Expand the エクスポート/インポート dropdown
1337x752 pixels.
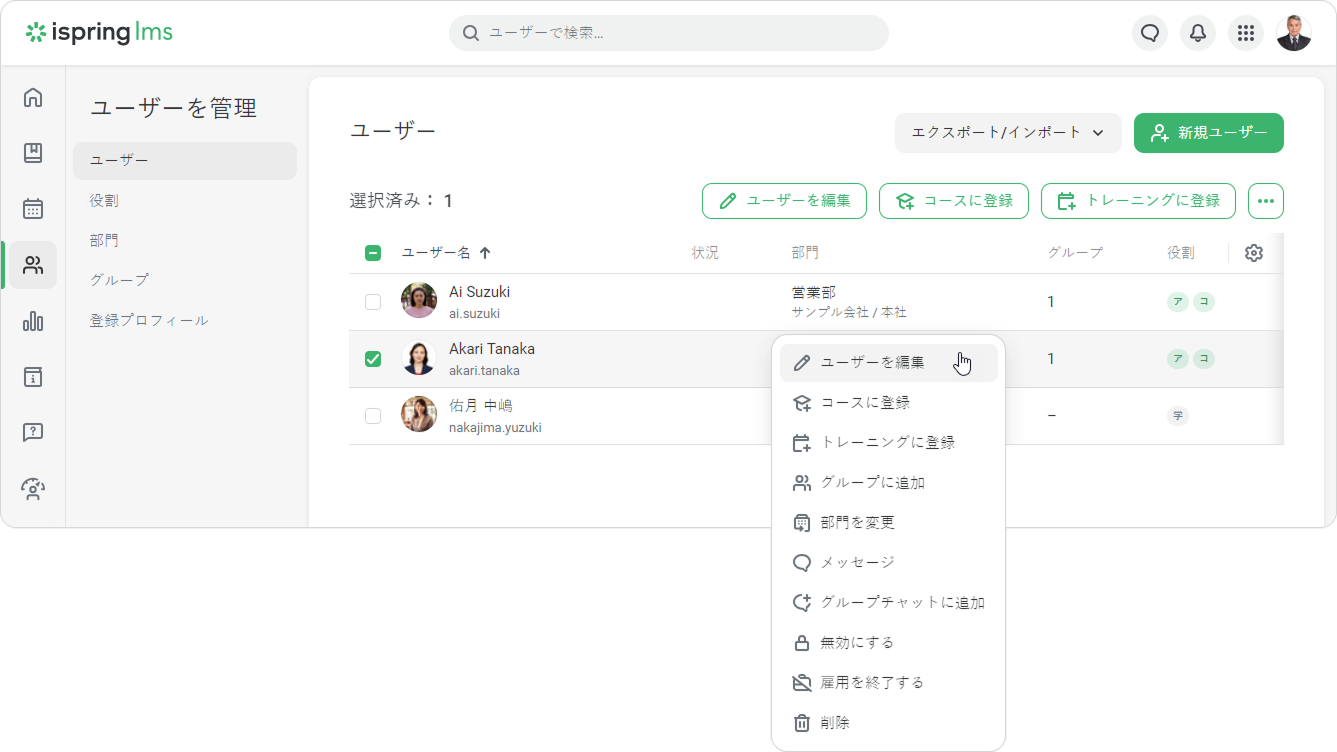tap(1007, 133)
